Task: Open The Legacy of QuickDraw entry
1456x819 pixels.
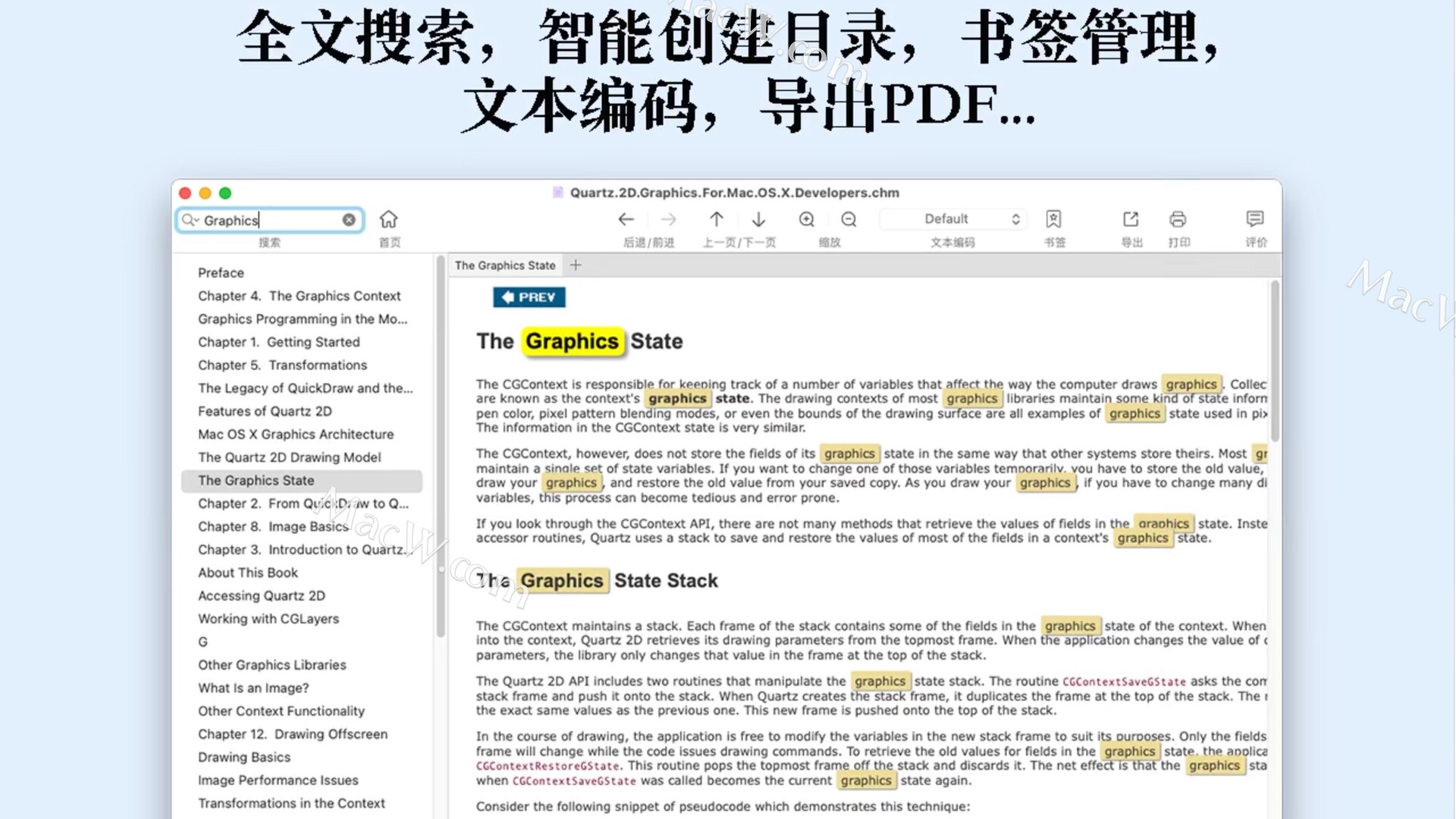Action: pyautogui.click(x=306, y=388)
